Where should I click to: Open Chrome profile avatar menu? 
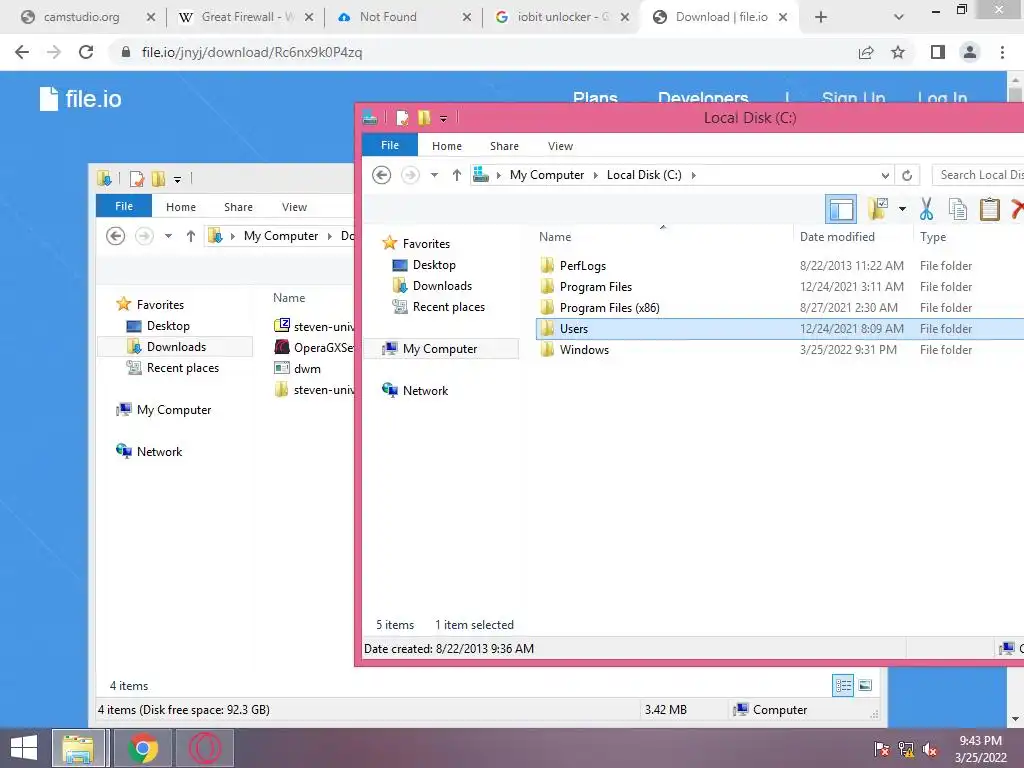click(970, 52)
